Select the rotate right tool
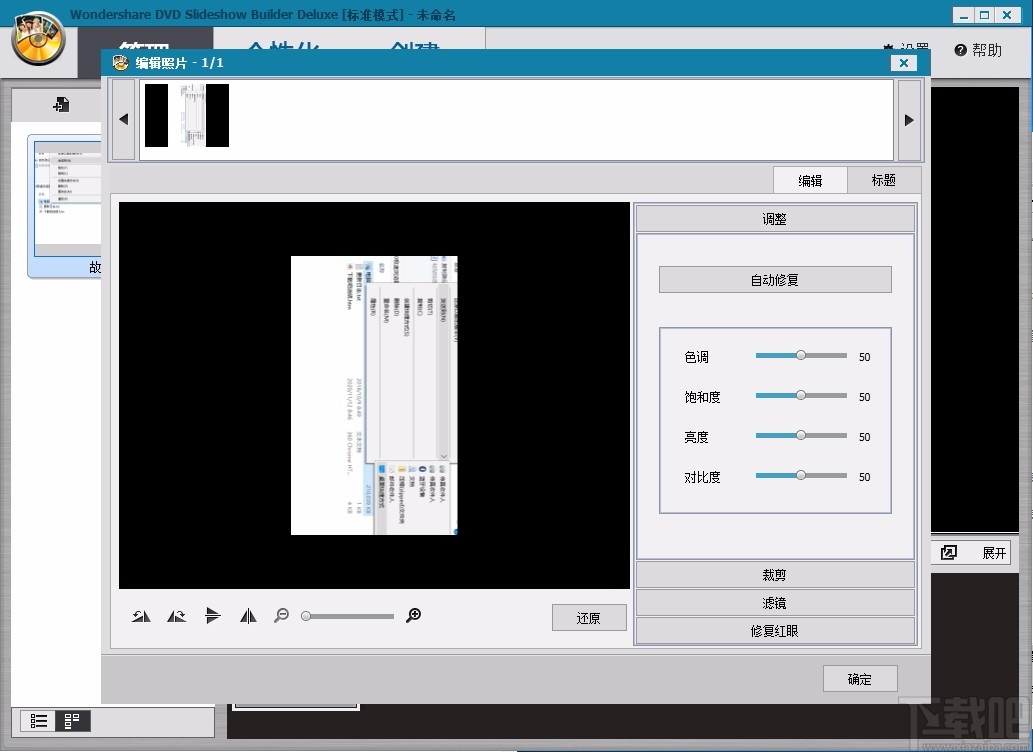Viewport: 1033px width, 752px height. (177, 616)
